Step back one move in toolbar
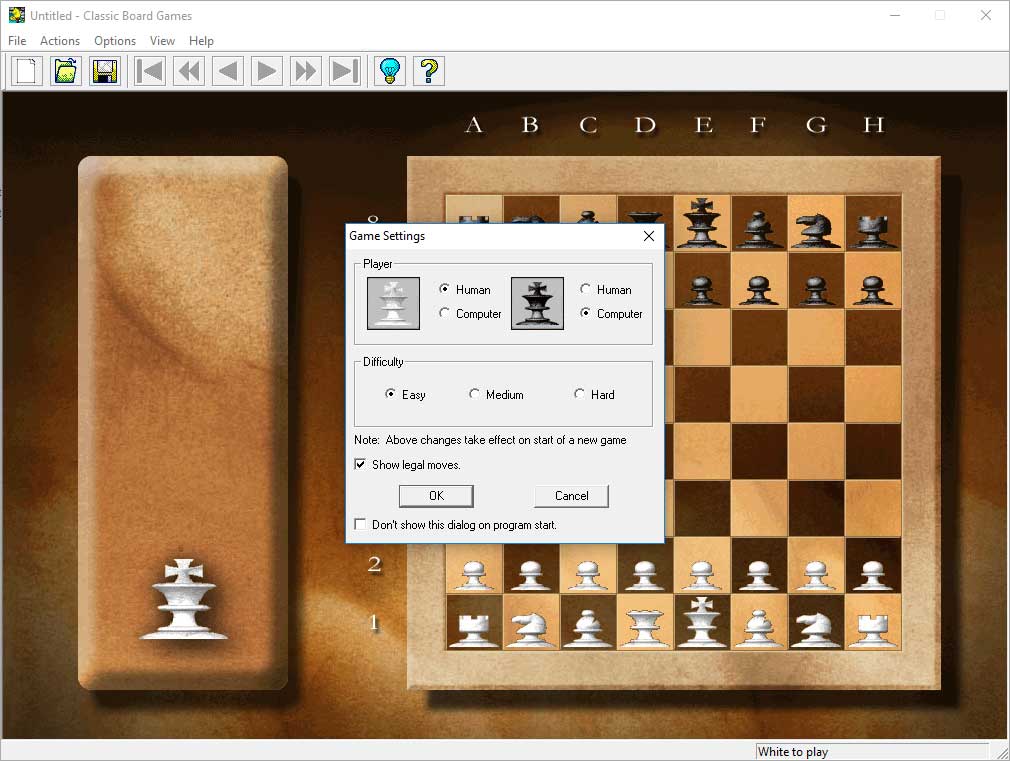1010x761 pixels. click(x=228, y=71)
